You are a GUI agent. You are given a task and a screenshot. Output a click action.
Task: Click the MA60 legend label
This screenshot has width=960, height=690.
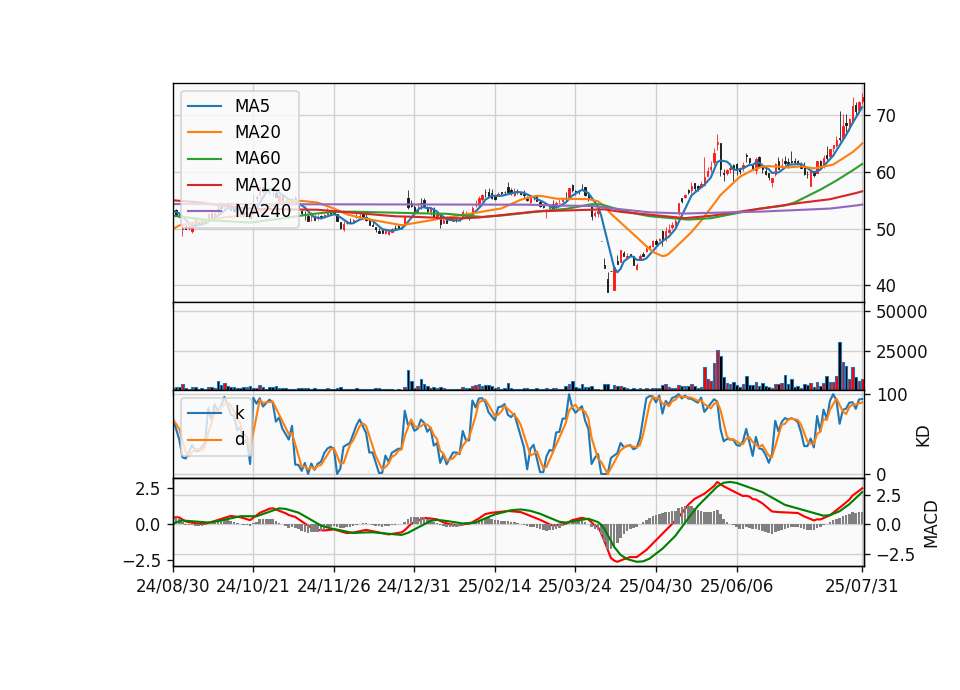257,158
